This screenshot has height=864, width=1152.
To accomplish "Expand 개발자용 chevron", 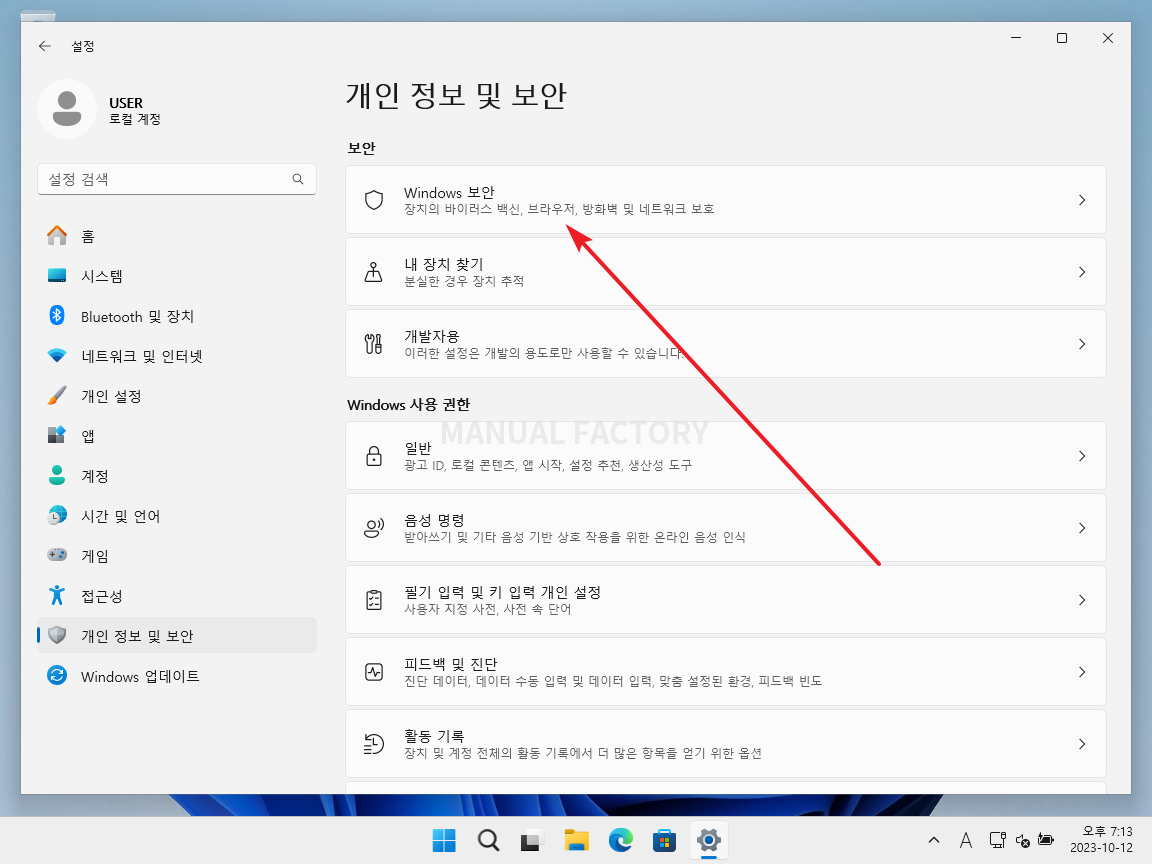I will (x=1081, y=344).
